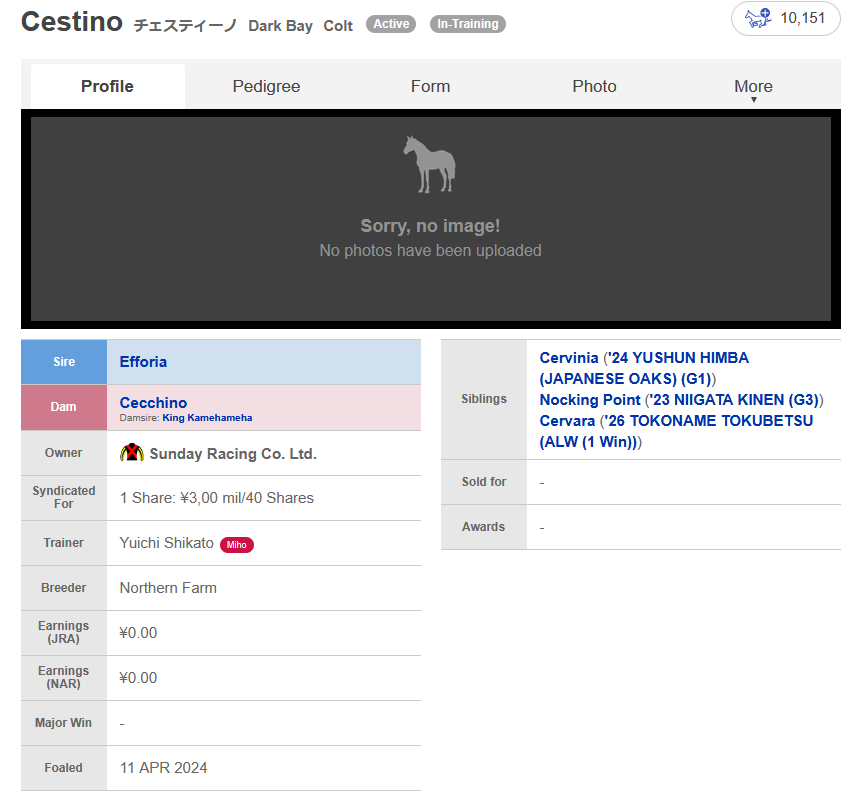
Task: Click the follow horse icon beside 10,151
Action: pos(758,18)
